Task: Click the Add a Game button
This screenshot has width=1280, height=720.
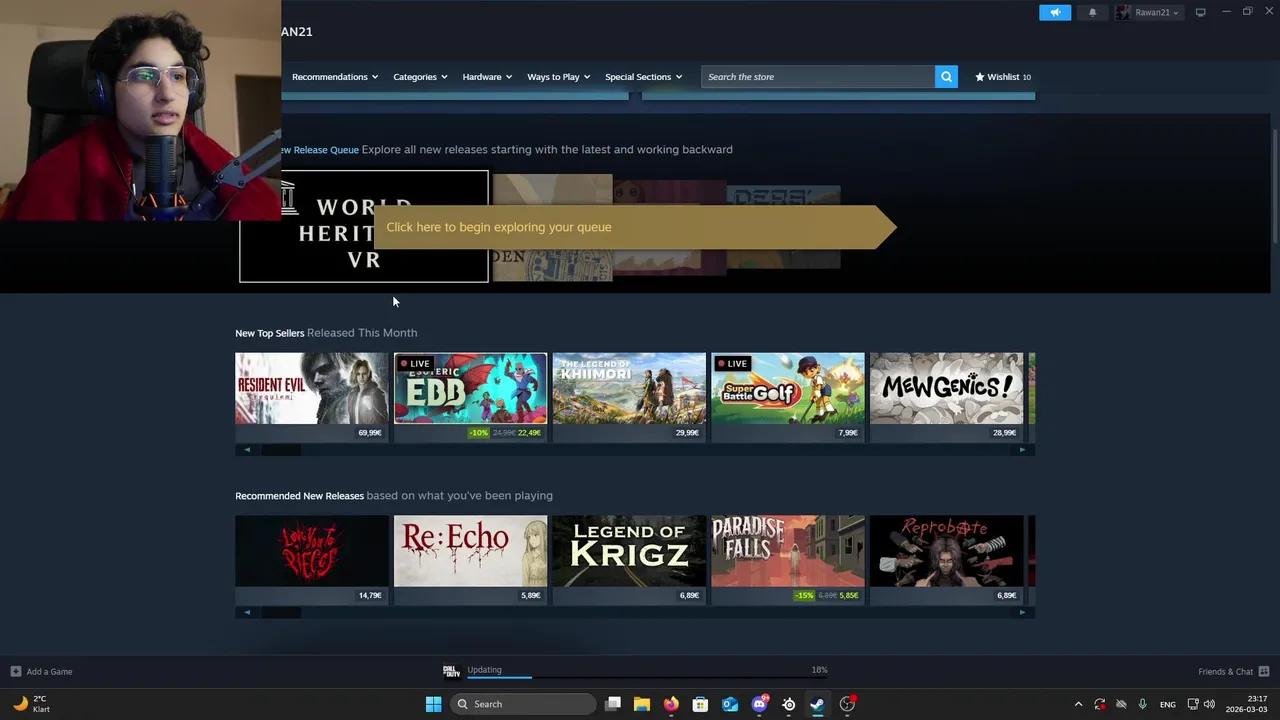Action: (x=41, y=672)
